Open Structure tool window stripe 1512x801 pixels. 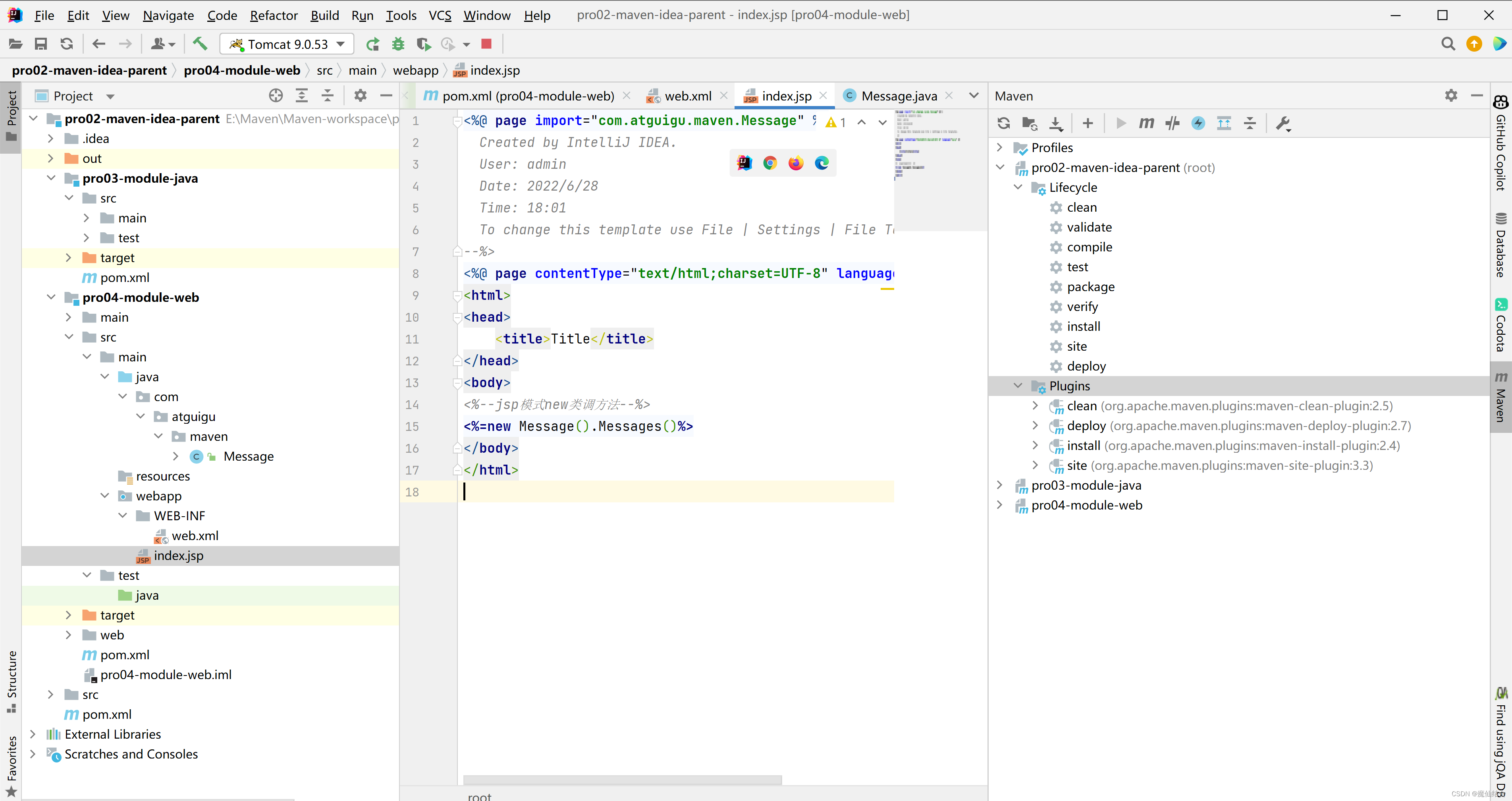click(11, 681)
